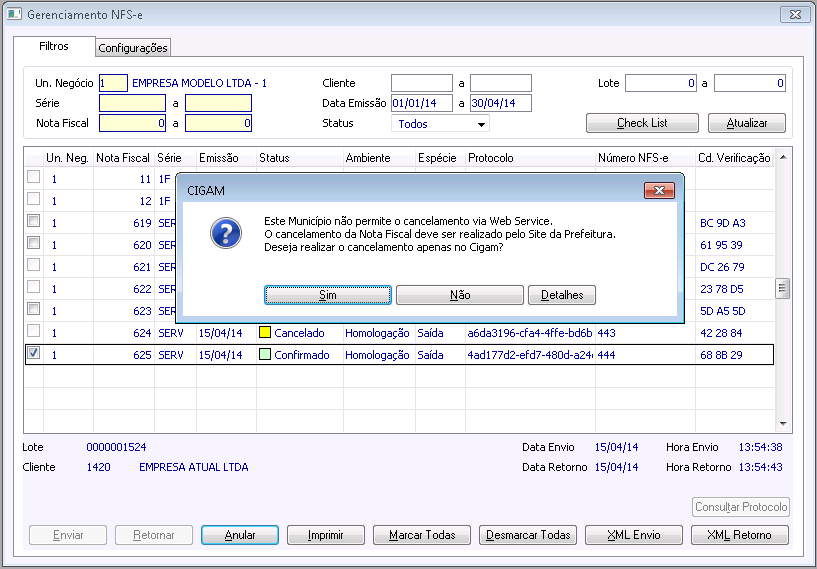Image resolution: width=817 pixels, height=569 pixels.
Task: Focus the first Lote input field
Action: point(661,83)
